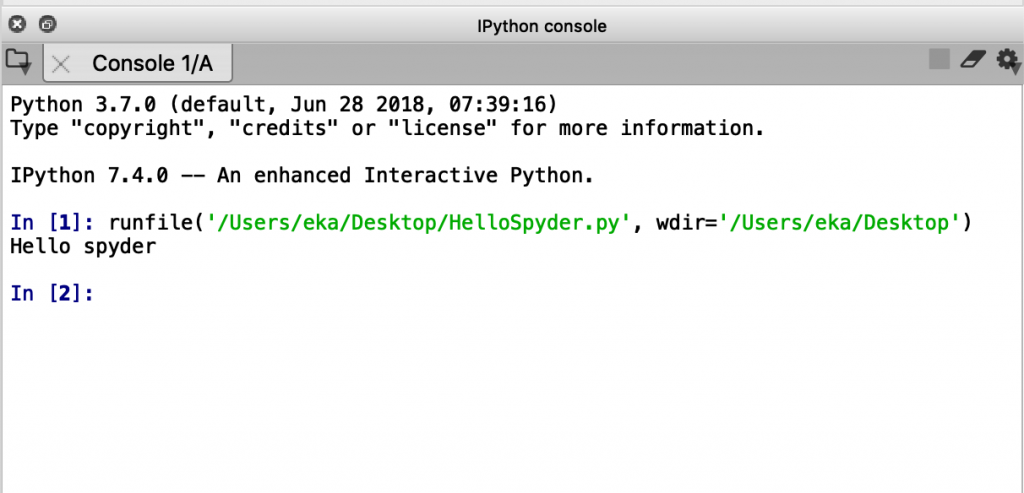This screenshot has height=493, width=1024.
Task: Open the browse tabs menu icon
Action: coord(18,62)
